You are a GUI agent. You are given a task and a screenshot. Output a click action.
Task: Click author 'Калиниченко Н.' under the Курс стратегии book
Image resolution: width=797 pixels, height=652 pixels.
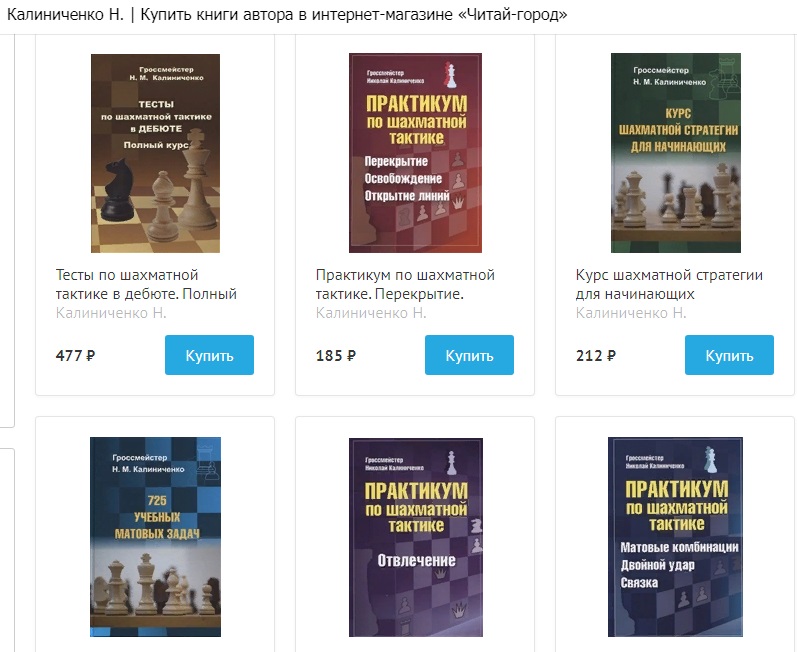(631, 313)
